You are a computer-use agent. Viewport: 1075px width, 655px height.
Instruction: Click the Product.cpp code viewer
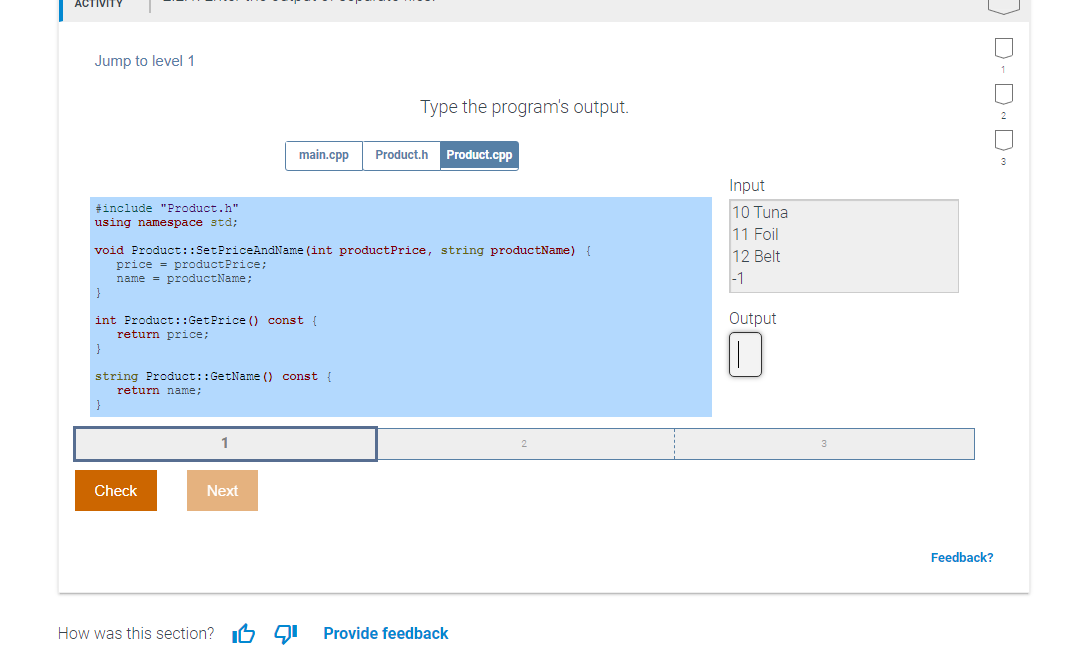coord(400,305)
